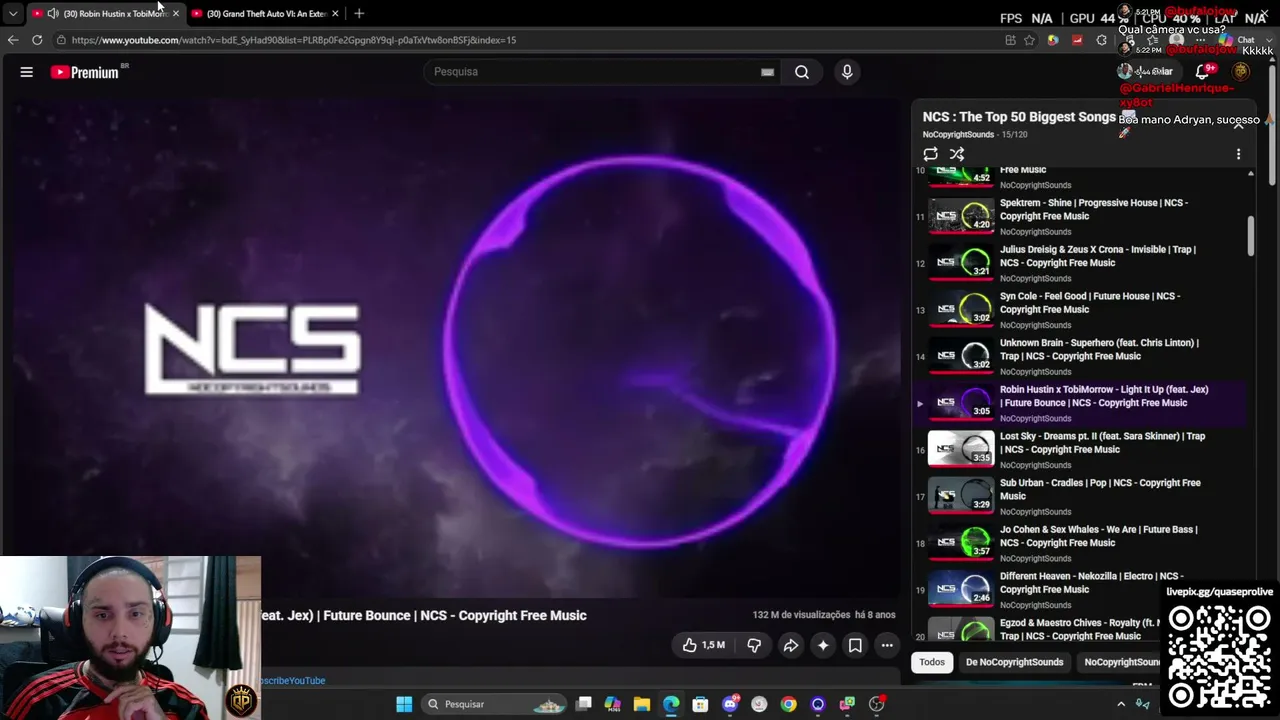1280x720 pixels.
Task: Open the YouTube account avatar menu
Action: pyautogui.click(x=1241, y=72)
